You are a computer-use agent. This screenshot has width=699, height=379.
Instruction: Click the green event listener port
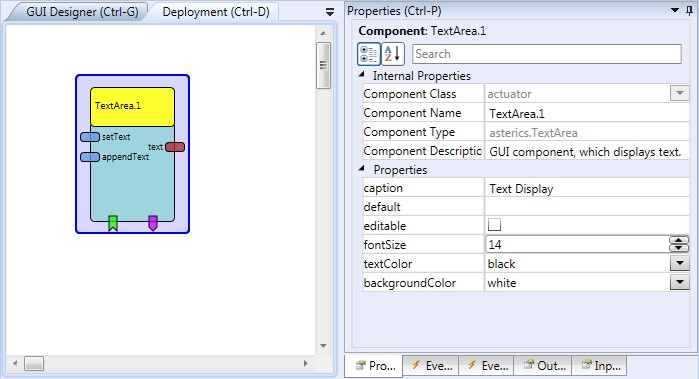point(113,223)
